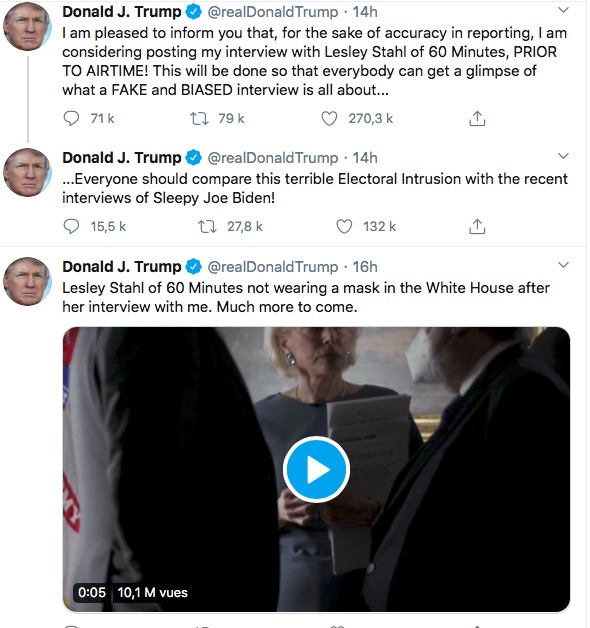The width and height of the screenshot is (590, 628).
Task: Like the tweet with 270,3 k likes
Action: pos(329,119)
